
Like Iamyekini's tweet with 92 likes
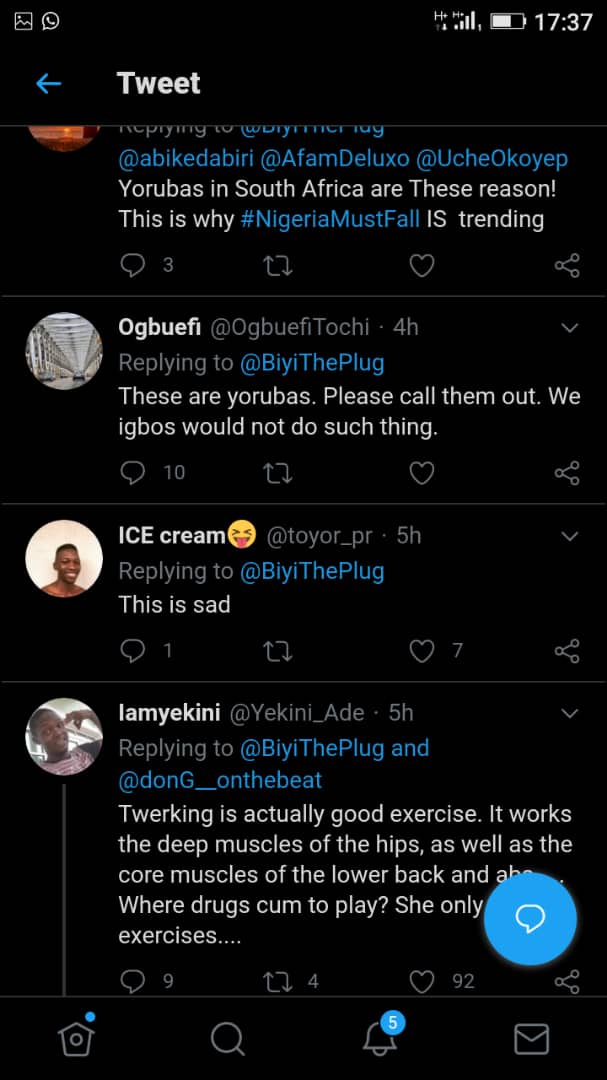(x=422, y=982)
